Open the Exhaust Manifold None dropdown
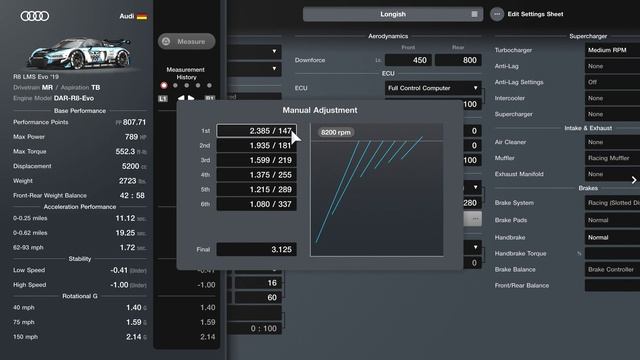 [x=612, y=174]
